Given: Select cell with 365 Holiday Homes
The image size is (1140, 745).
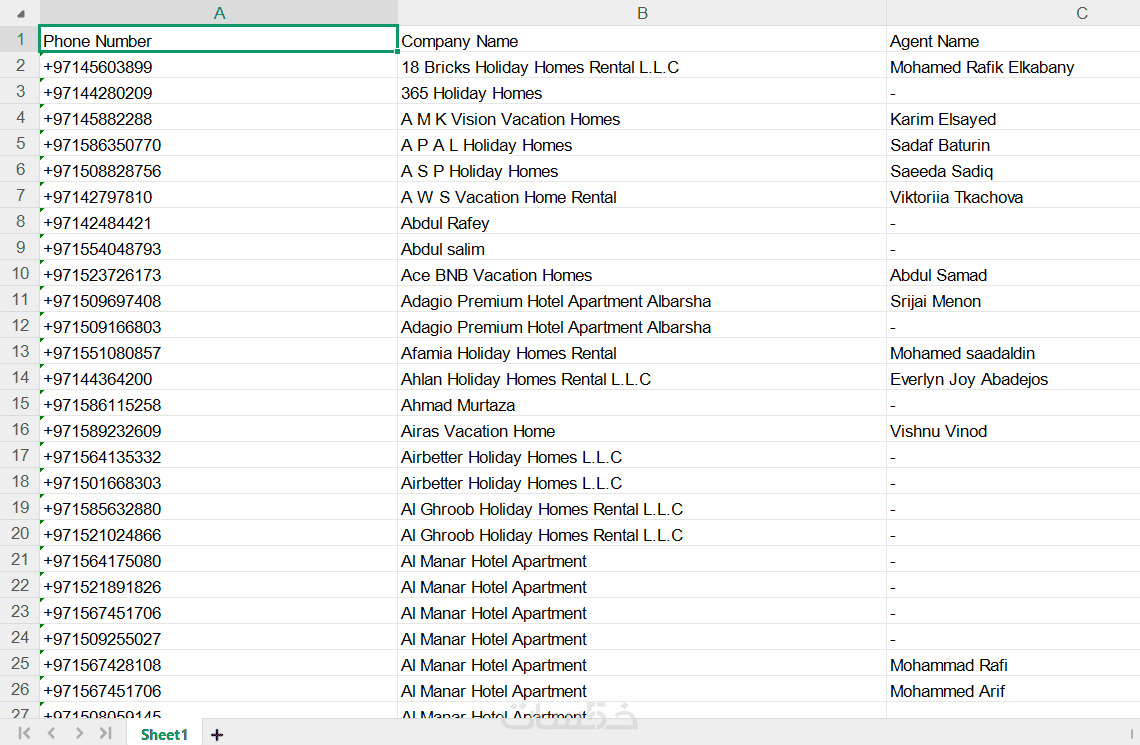Looking at the screenshot, I should click(642, 93).
